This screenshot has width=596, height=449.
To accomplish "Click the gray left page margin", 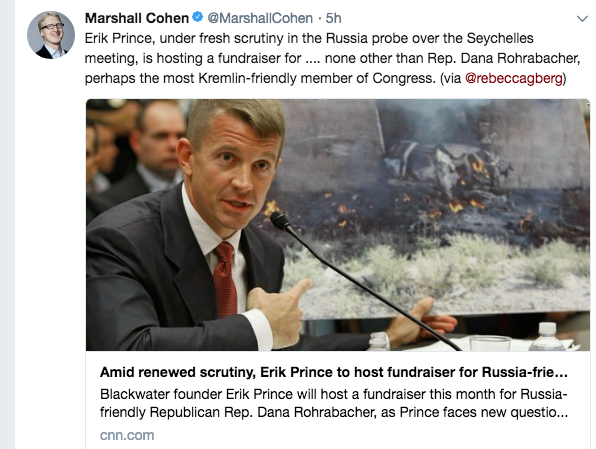I will (7, 224).
